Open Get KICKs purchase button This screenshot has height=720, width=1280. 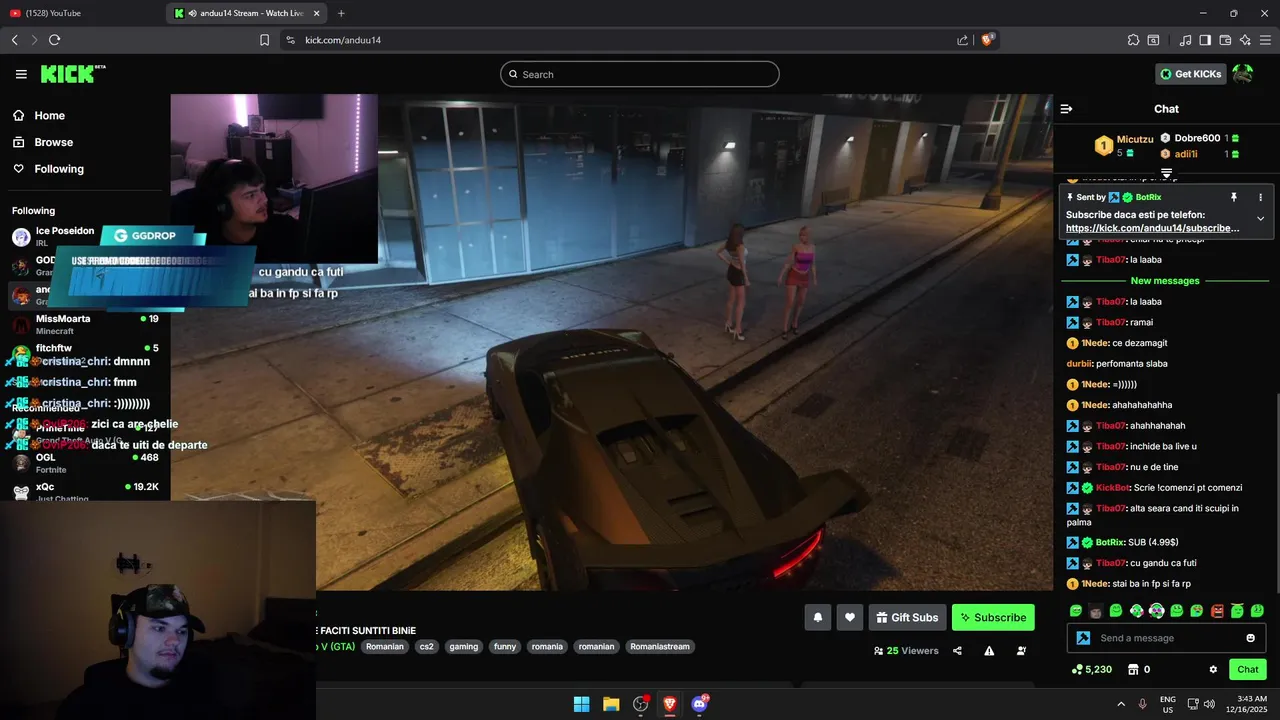(1190, 74)
